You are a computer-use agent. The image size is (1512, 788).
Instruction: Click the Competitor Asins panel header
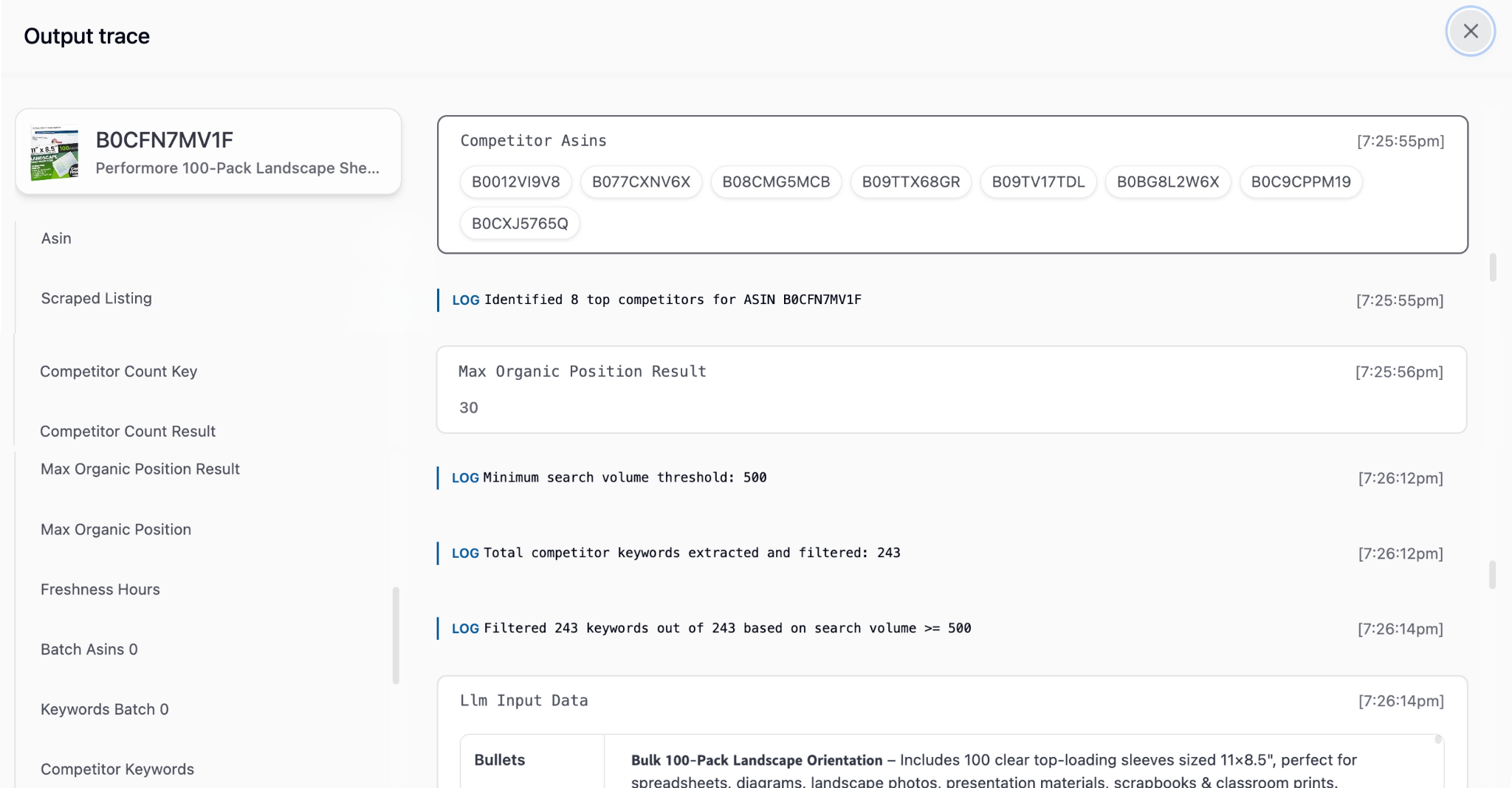[x=533, y=140]
